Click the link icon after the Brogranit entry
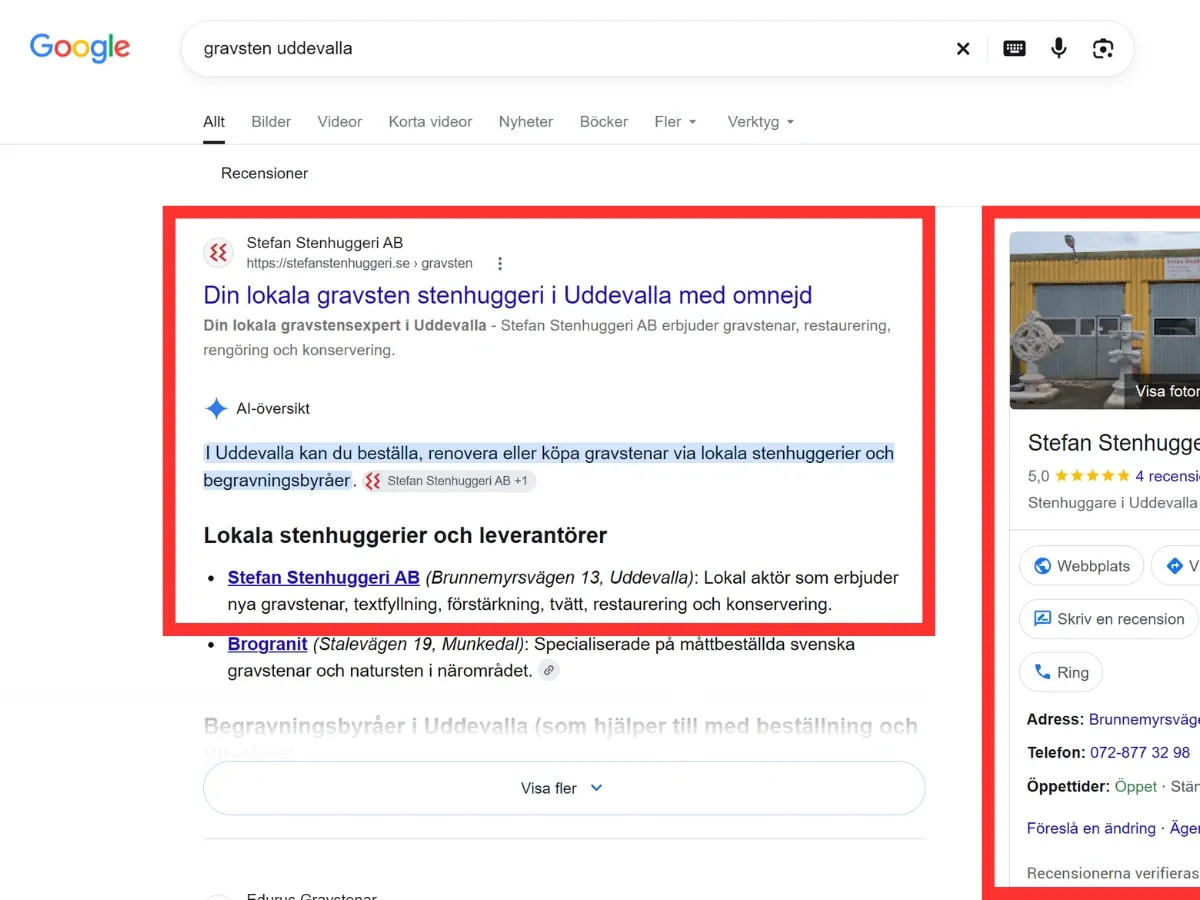Viewport: 1200px width, 900px height. [x=549, y=671]
